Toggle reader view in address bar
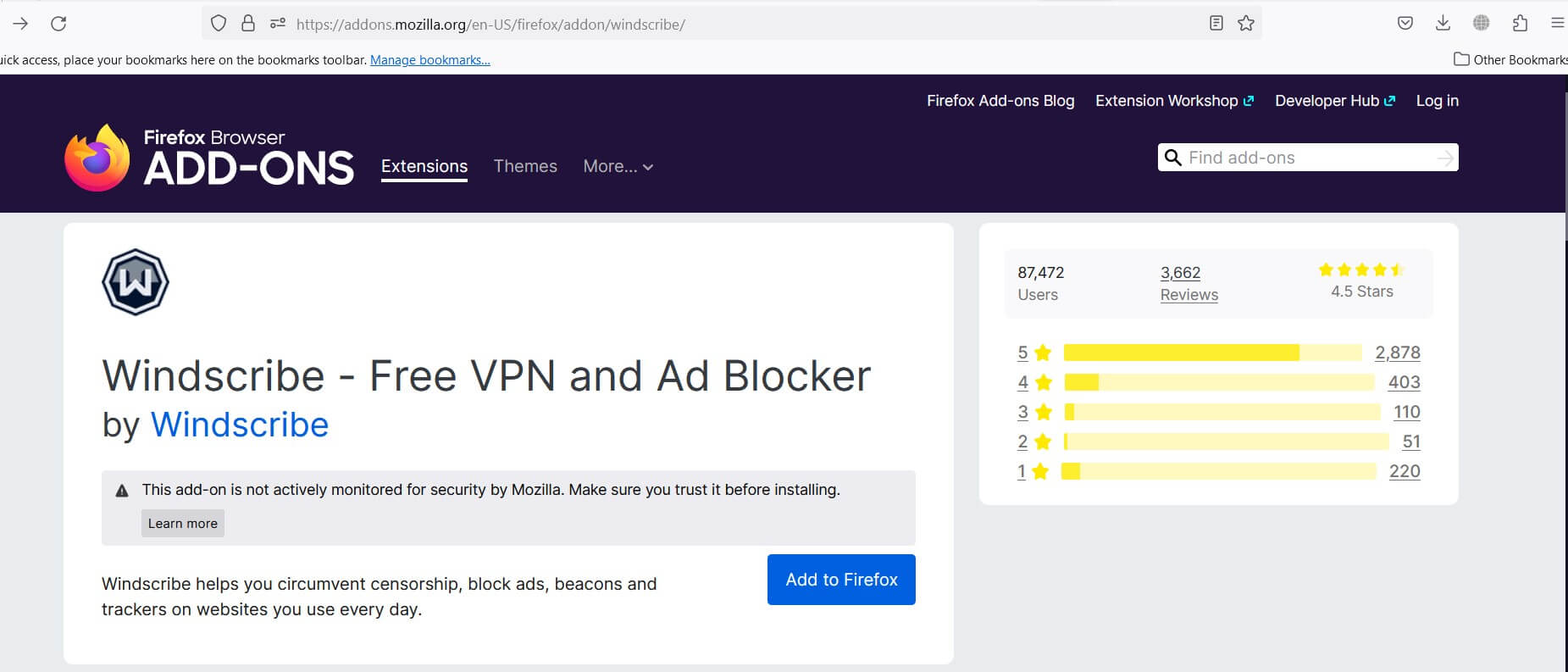This screenshot has width=1568, height=672. [1216, 24]
